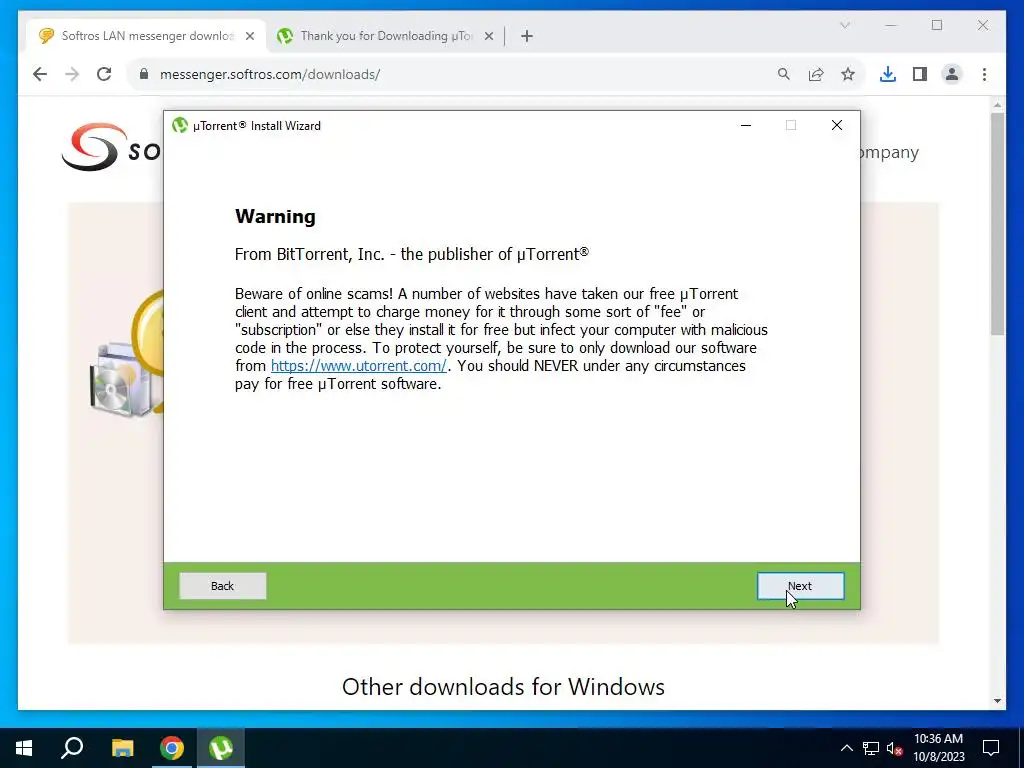Toggle the Chrome side panel
Image resolution: width=1024 pixels, height=768 pixels.
pyautogui.click(x=920, y=74)
